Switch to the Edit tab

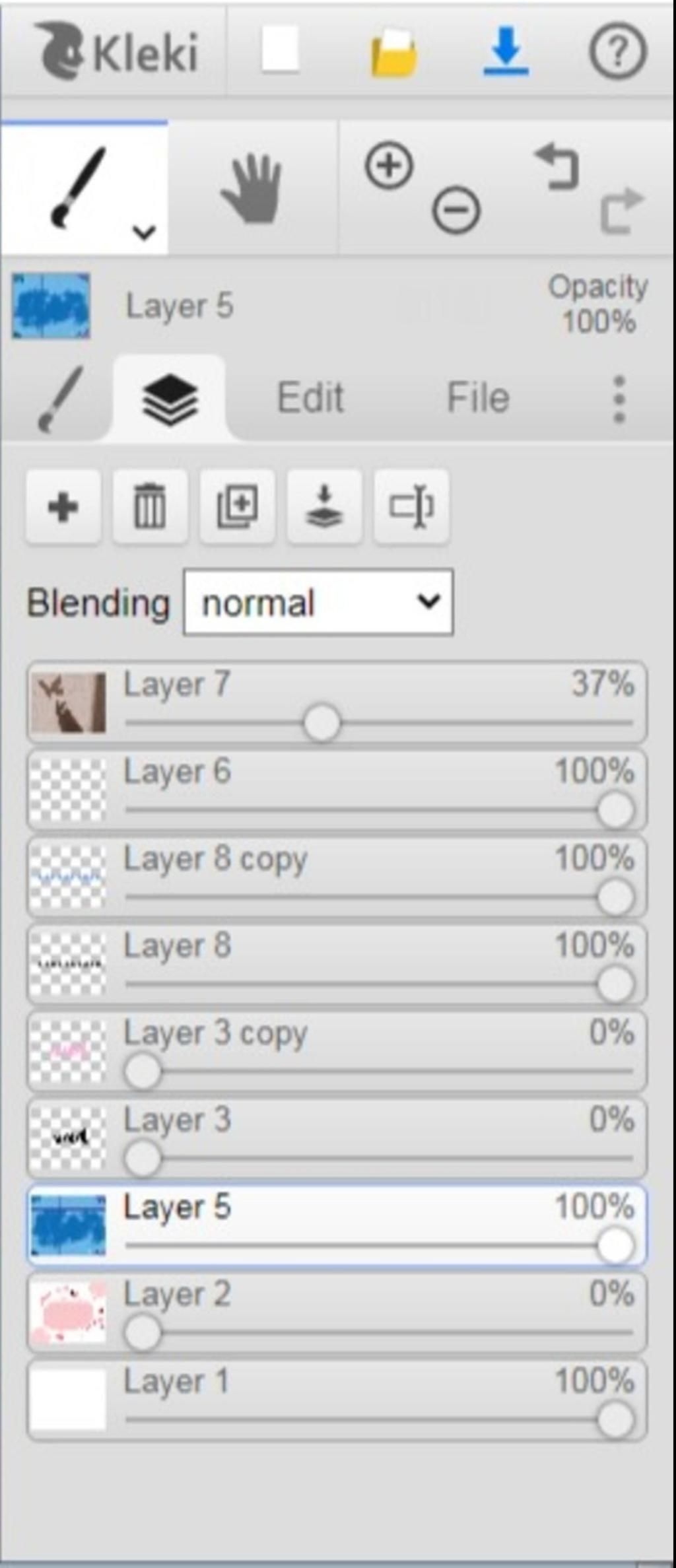click(310, 398)
